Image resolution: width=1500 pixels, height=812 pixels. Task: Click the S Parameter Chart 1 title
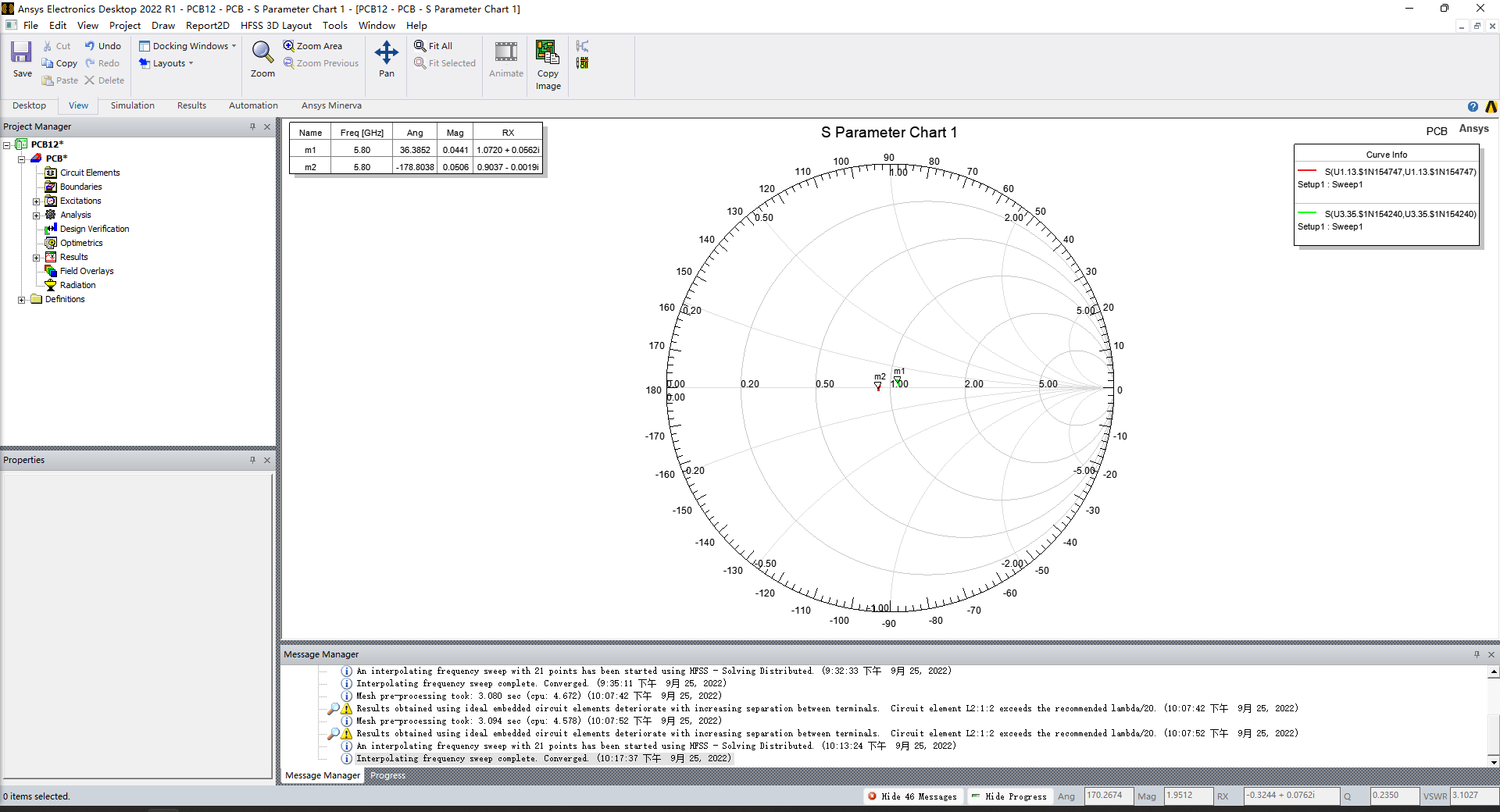click(x=888, y=133)
